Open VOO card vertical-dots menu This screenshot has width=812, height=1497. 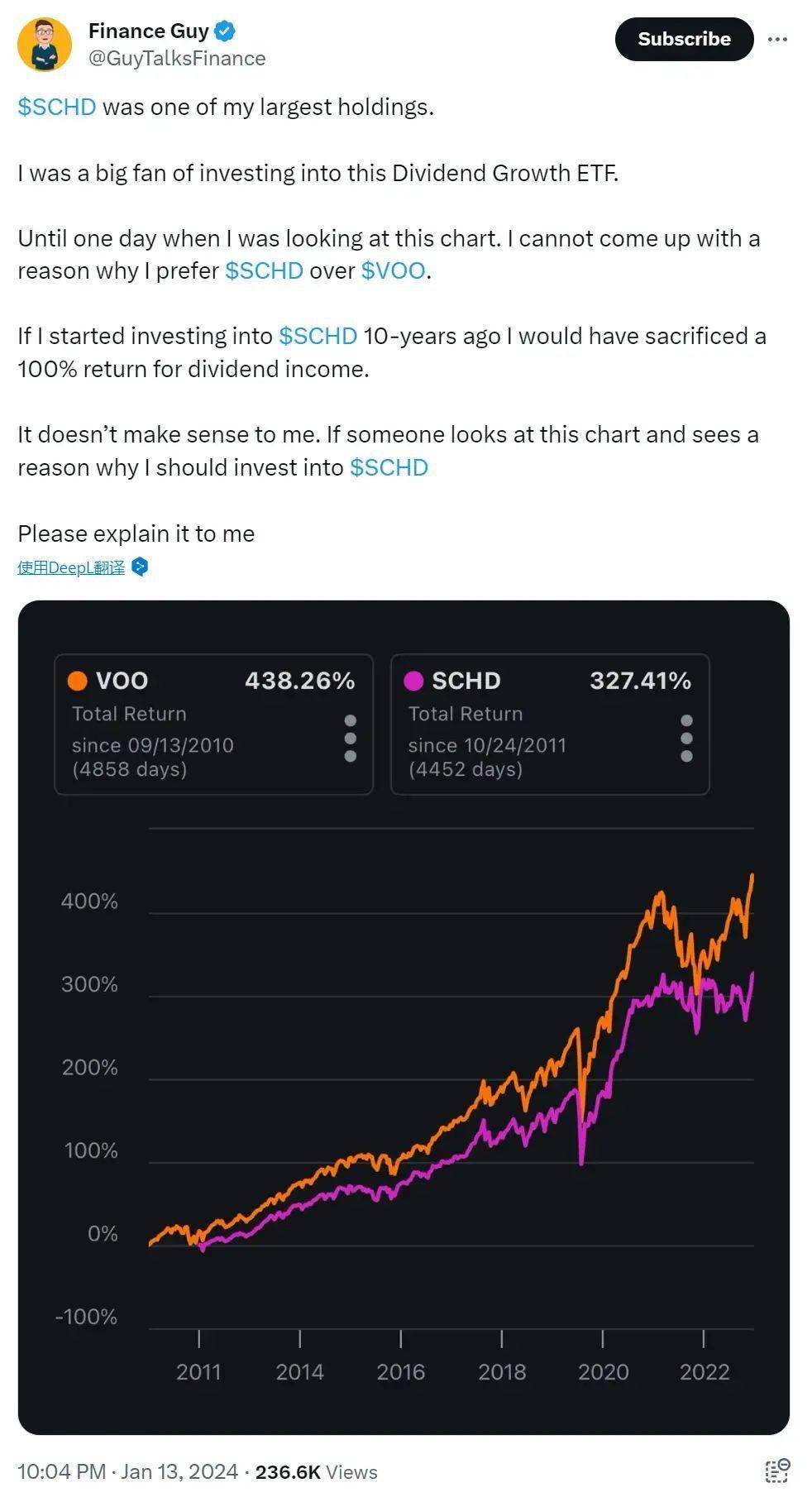point(350,739)
